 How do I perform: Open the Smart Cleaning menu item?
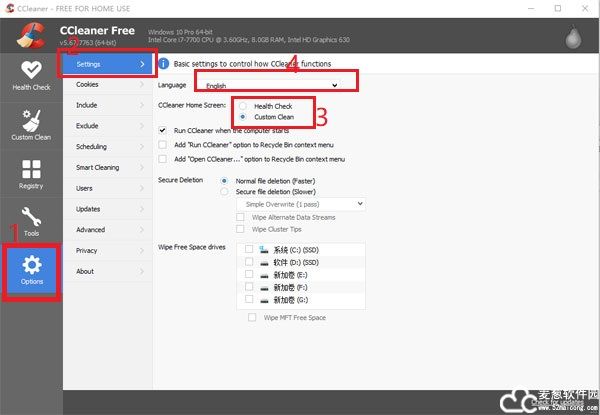108,168
